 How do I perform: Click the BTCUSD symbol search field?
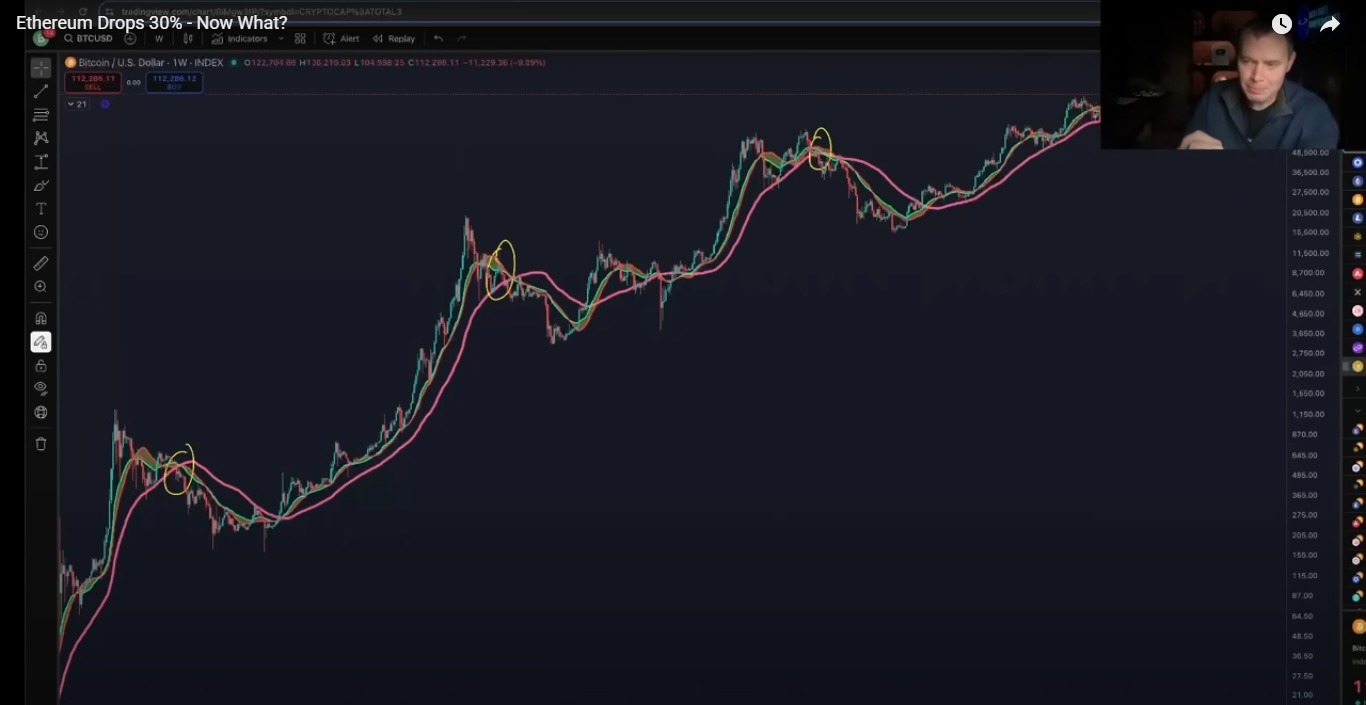[x=92, y=39]
